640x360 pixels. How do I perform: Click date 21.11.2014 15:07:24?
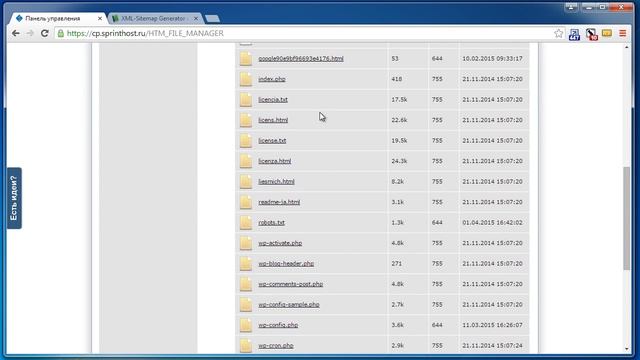click(492, 345)
